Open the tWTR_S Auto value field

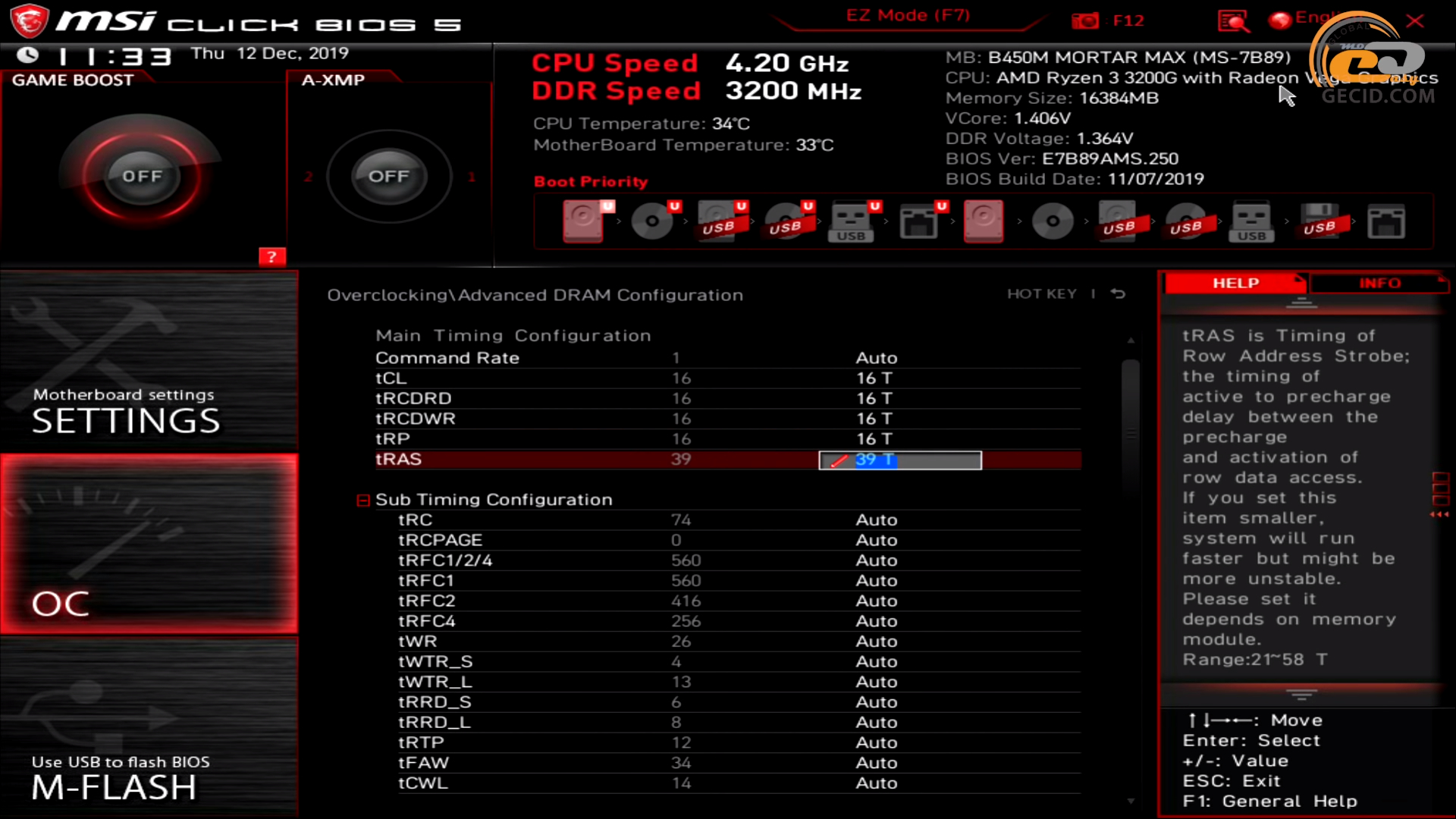point(877,661)
